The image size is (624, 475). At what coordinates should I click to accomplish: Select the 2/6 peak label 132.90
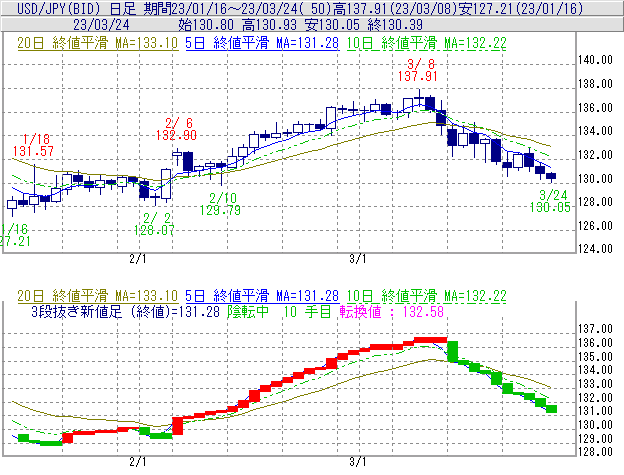point(176,134)
